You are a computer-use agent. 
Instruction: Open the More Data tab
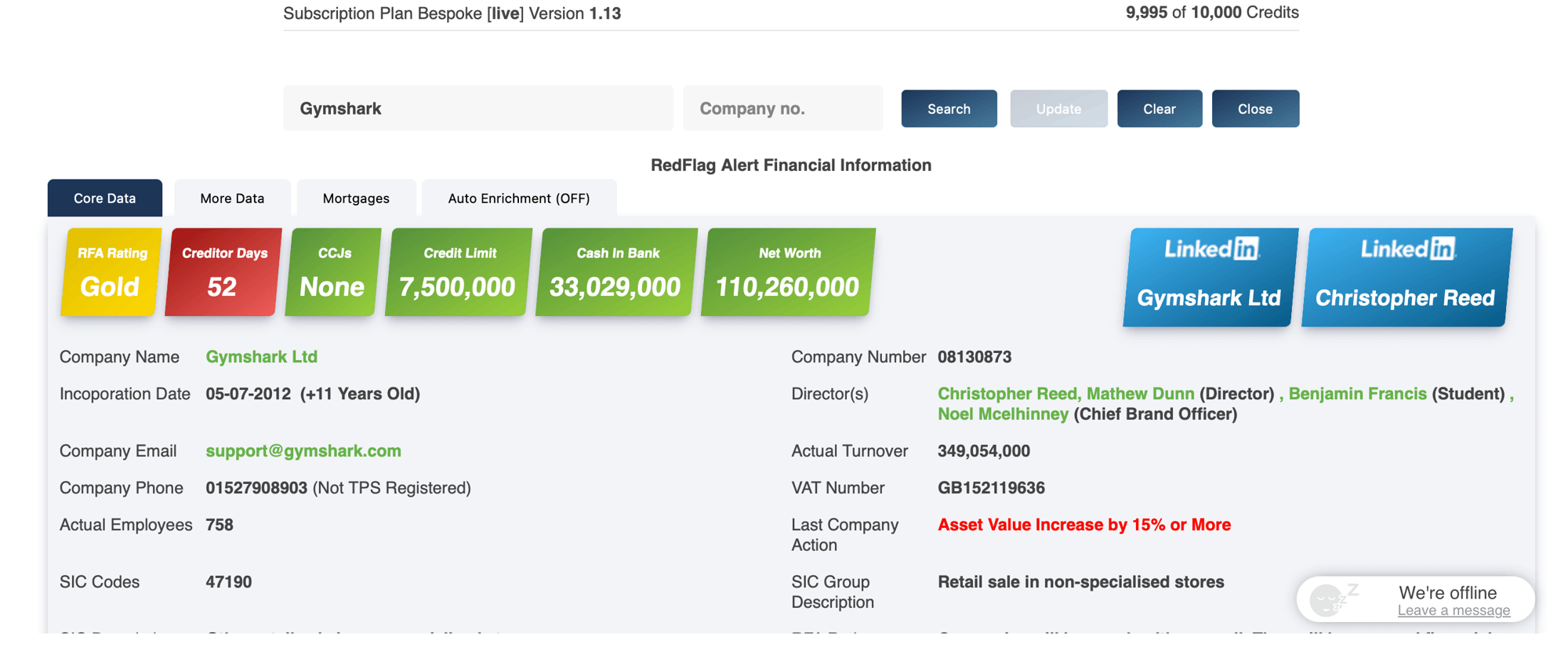(x=232, y=198)
